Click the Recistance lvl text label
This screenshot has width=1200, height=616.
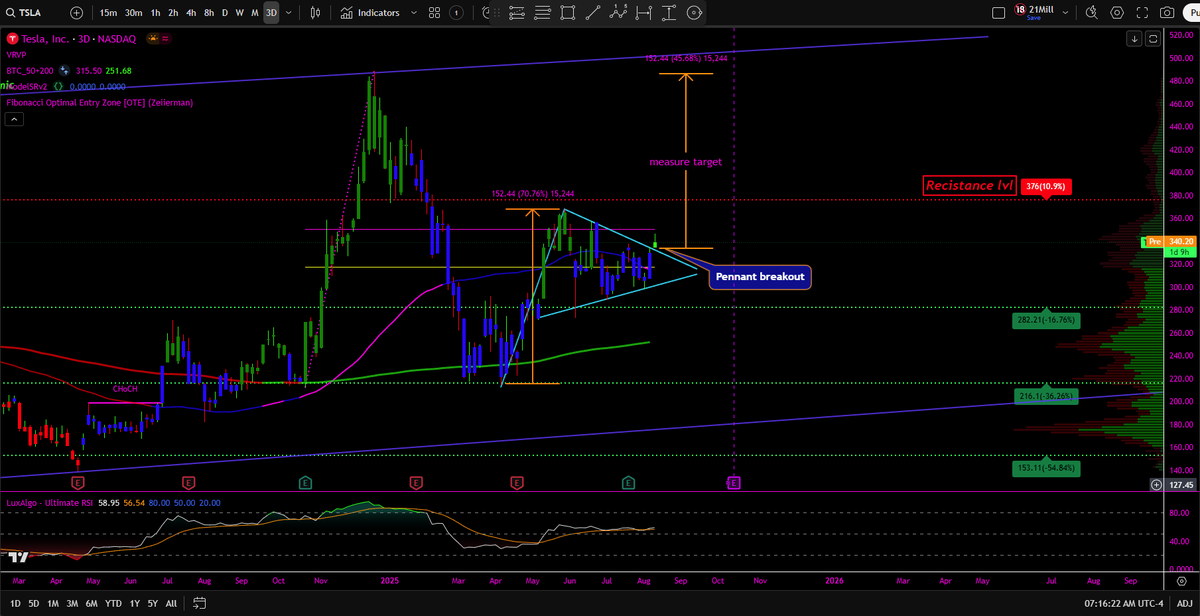point(970,185)
